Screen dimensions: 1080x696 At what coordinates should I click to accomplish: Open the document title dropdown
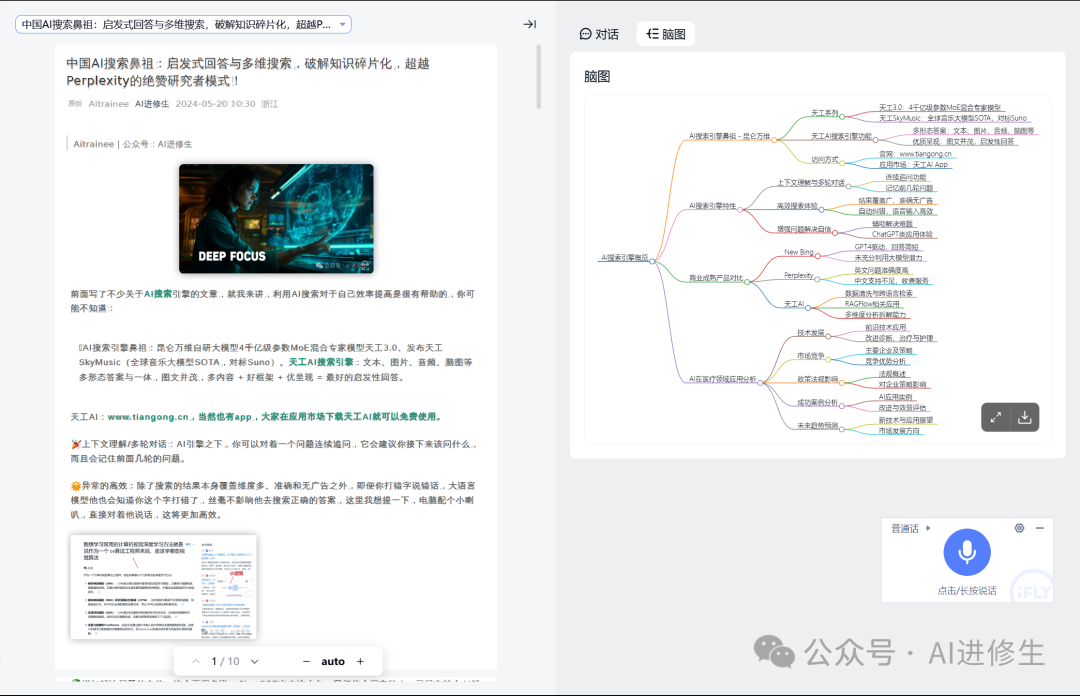point(343,25)
